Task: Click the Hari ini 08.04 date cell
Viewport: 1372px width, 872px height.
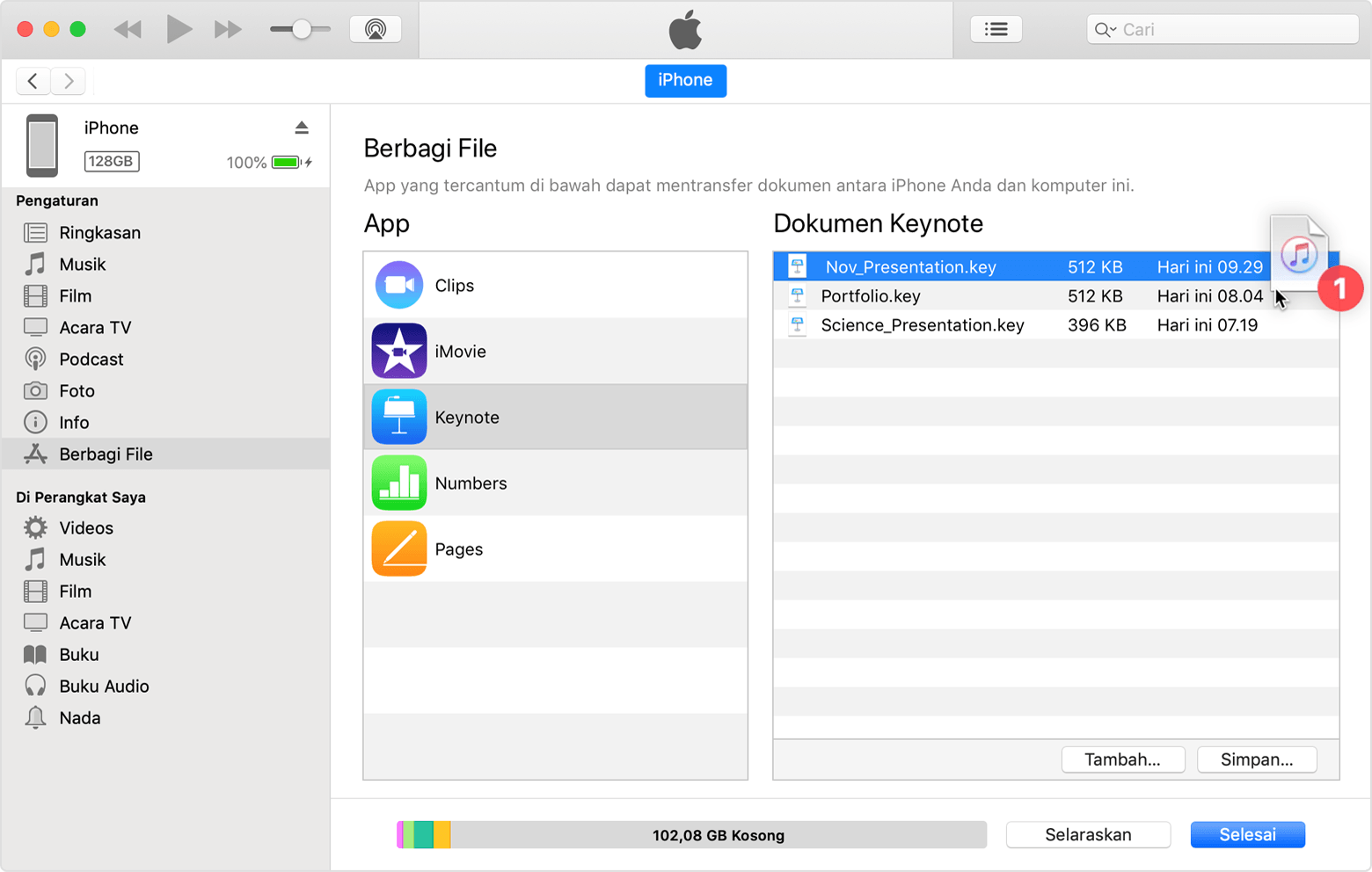Action: click(x=1210, y=295)
